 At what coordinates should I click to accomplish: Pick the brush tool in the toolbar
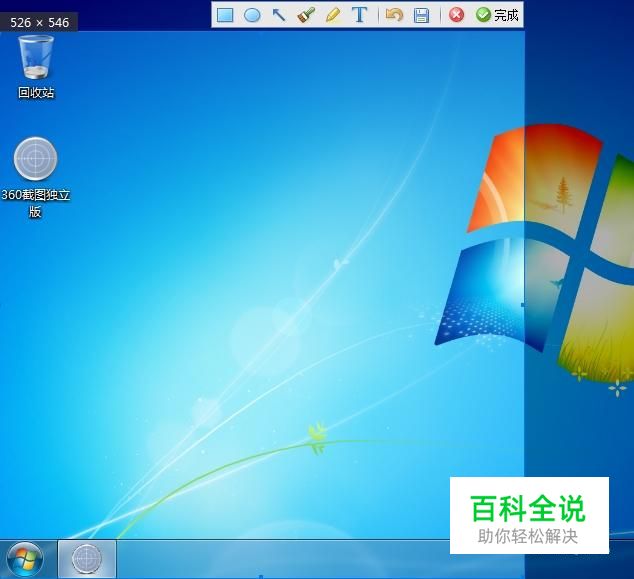(x=306, y=15)
